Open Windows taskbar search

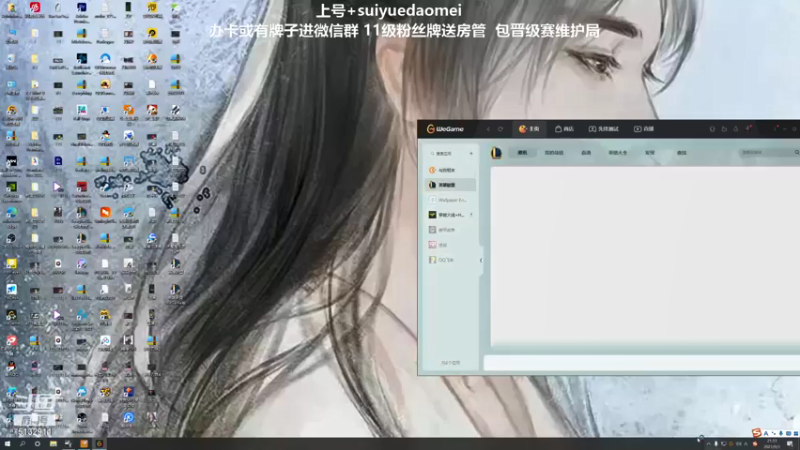(22, 444)
